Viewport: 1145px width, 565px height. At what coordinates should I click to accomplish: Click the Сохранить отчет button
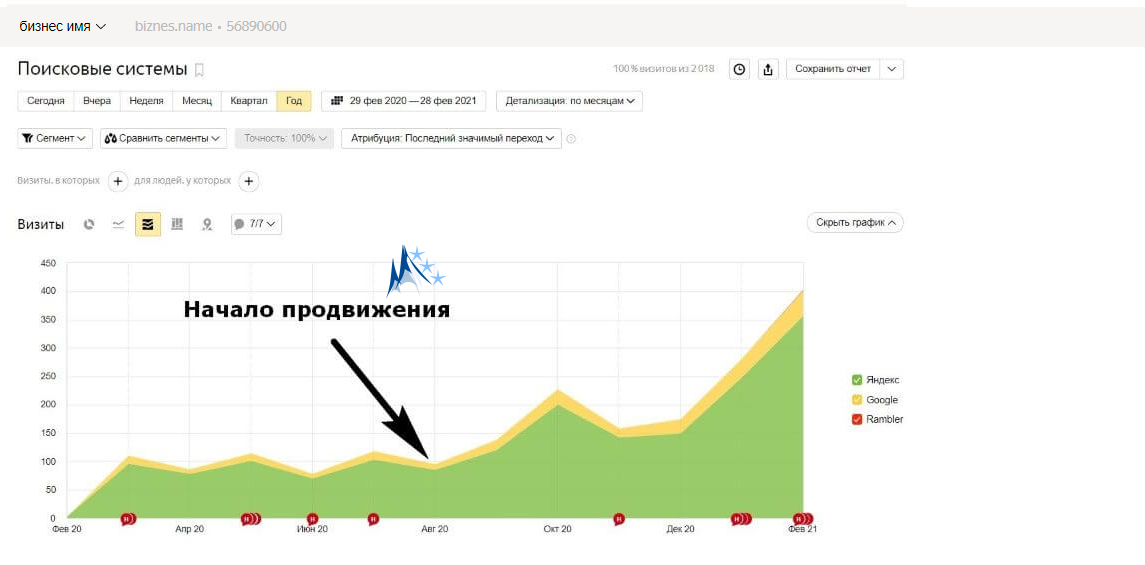pyautogui.click(x=833, y=69)
